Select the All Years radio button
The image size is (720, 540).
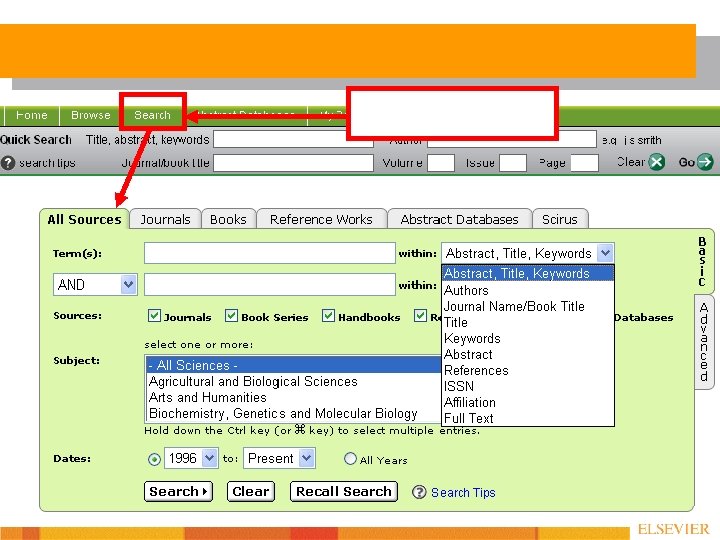point(350,459)
